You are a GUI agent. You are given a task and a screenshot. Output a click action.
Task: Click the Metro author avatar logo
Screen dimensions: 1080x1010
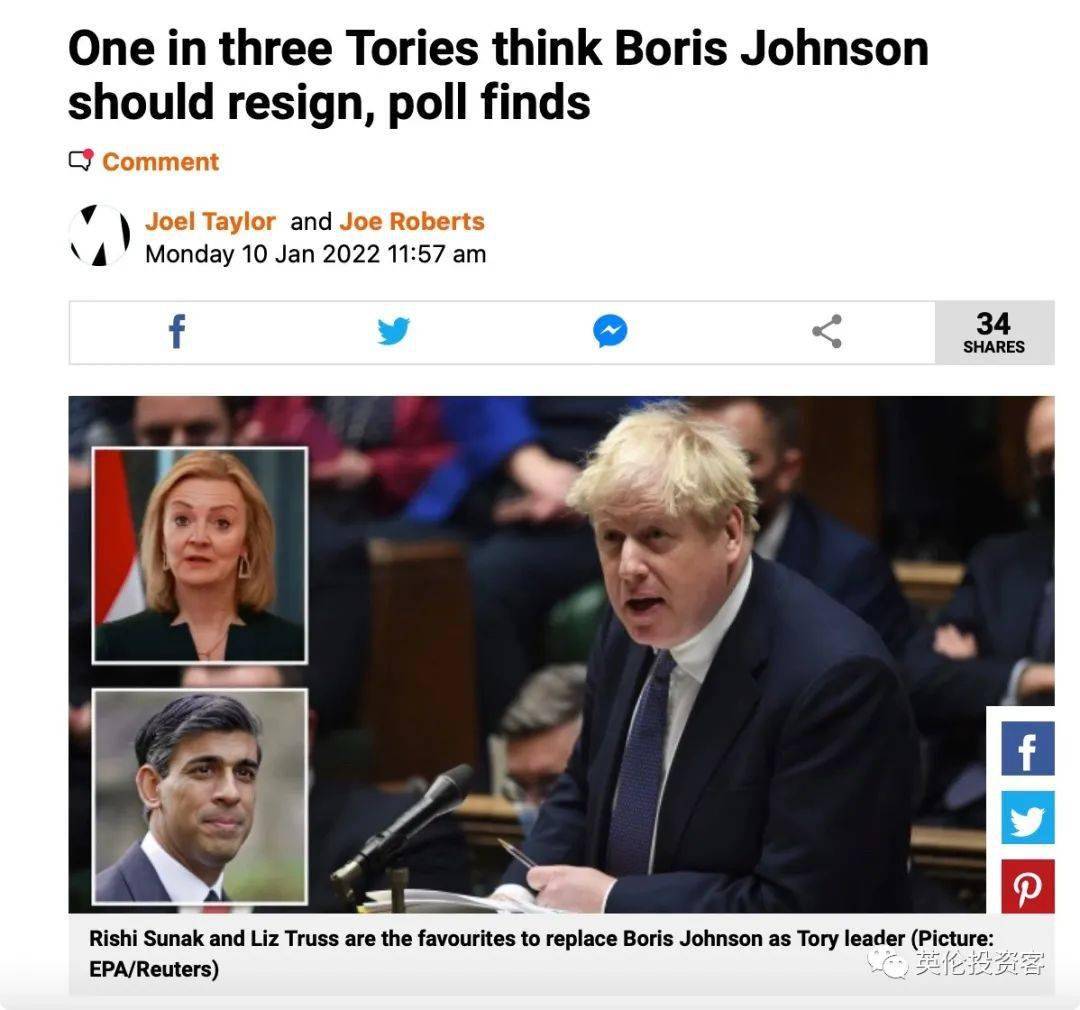[x=100, y=236]
